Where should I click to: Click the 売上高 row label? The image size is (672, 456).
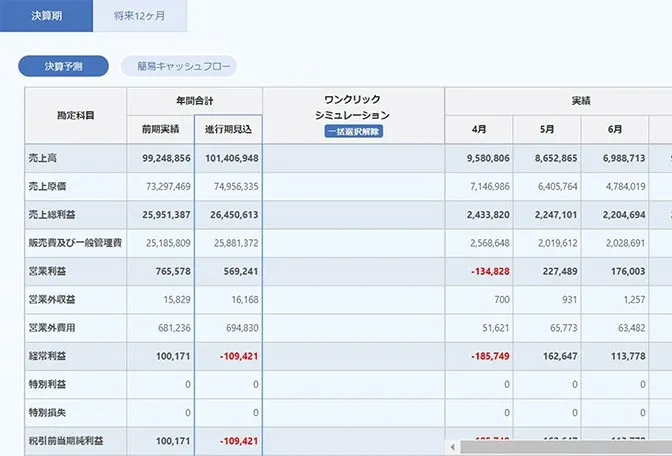[x=42, y=158]
